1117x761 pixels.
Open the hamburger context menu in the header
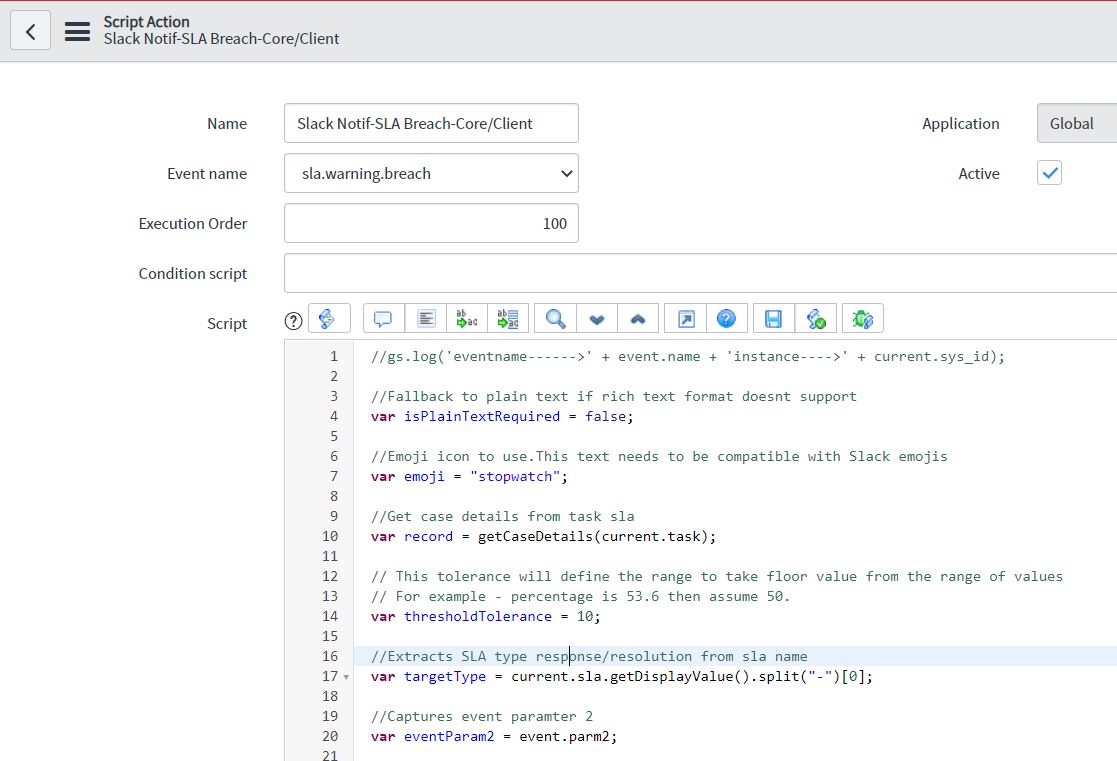tap(77, 31)
